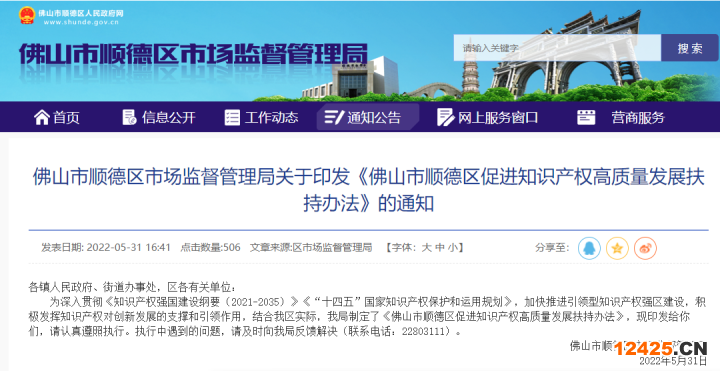Click the pencil-lines icon beside 通知公告
Screen dimensions: 720x371
click(x=334, y=118)
